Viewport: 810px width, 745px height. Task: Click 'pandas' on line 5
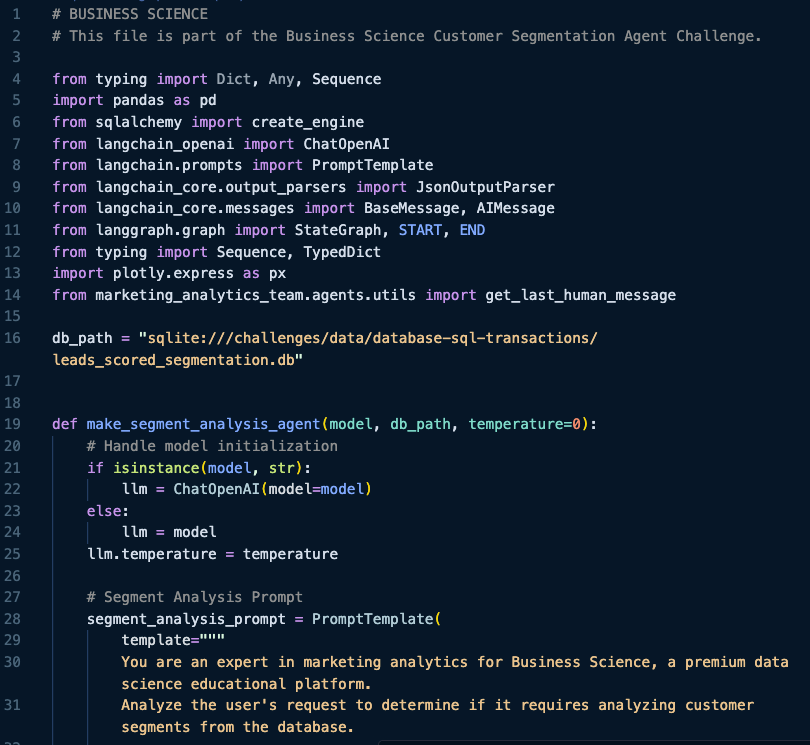pos(138,100)
